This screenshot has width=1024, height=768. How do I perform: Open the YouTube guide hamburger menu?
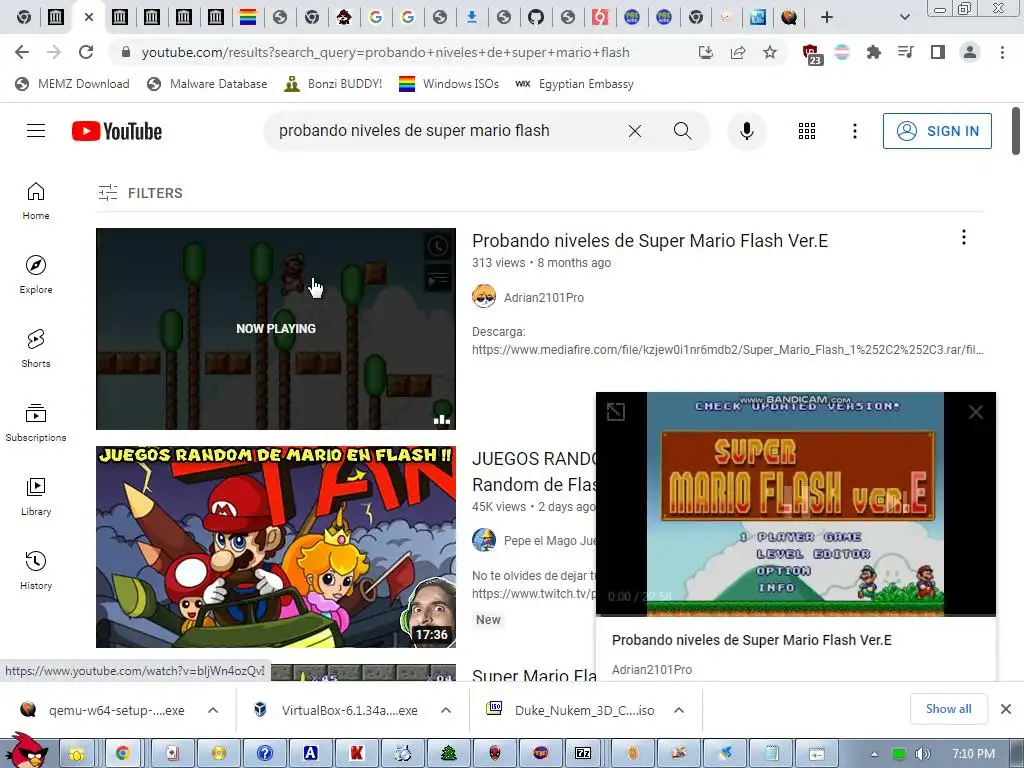point(36,131)
